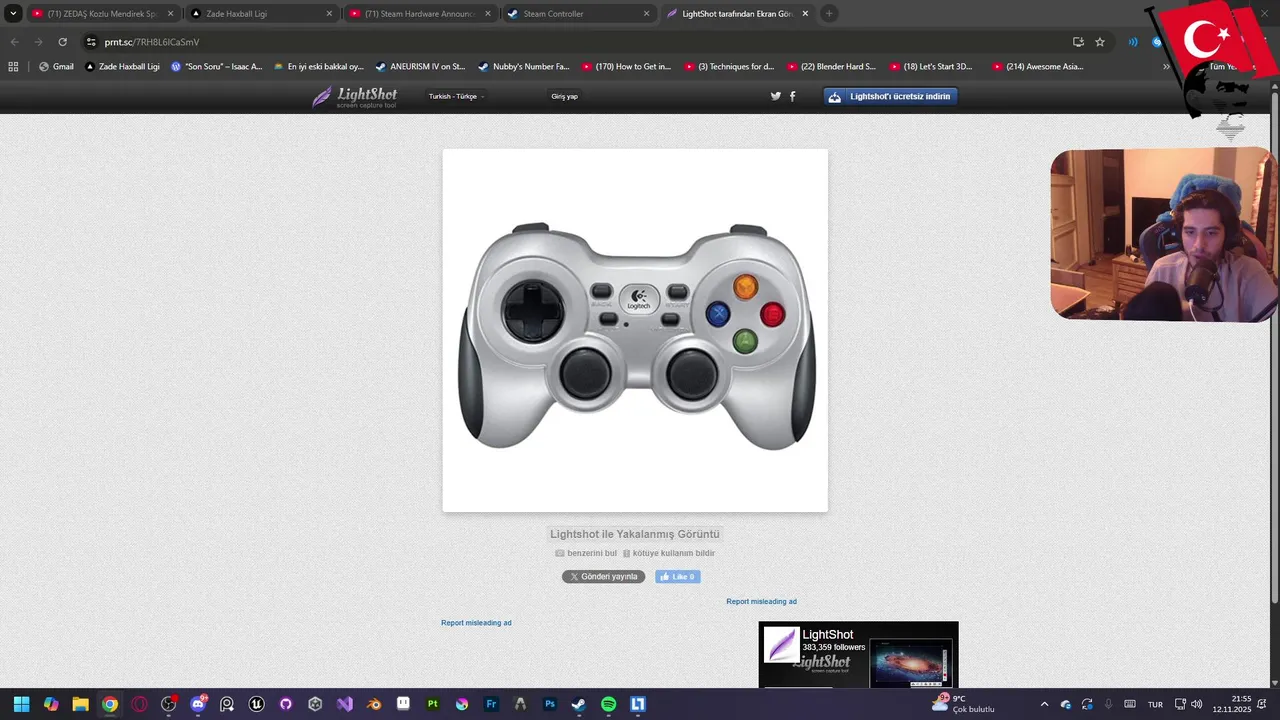Expand the tab search dropdown arrow
The image size is (1280, 720).
(14, 14)
